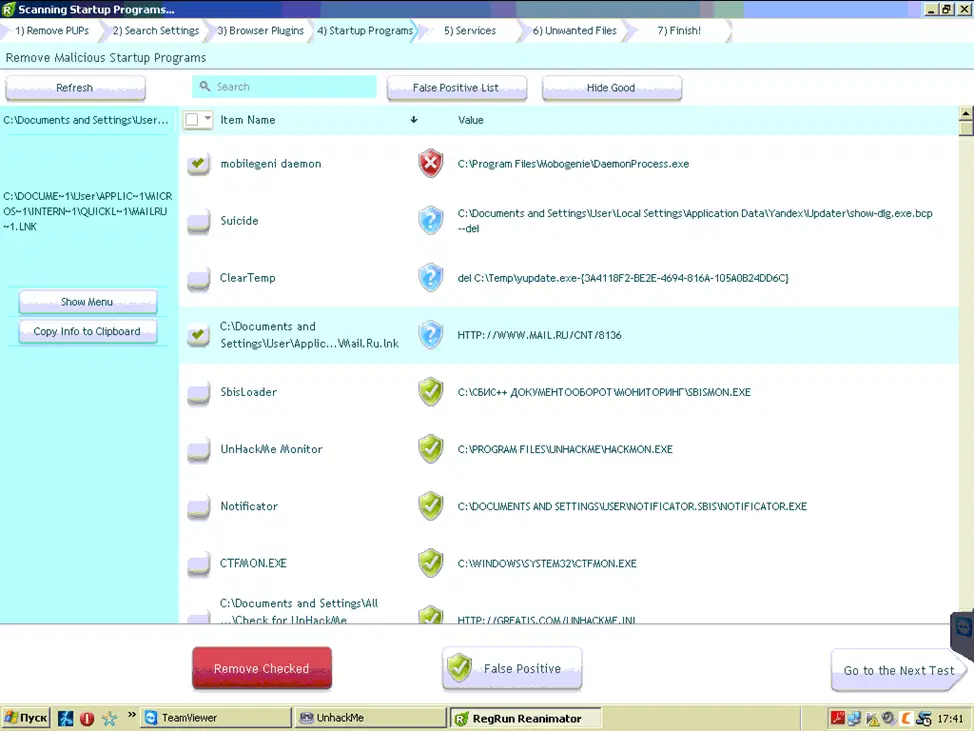This screenshot has height=731, width=974.
Task: Click the magnifier icon in the search box
Action: tap(205, 86)
